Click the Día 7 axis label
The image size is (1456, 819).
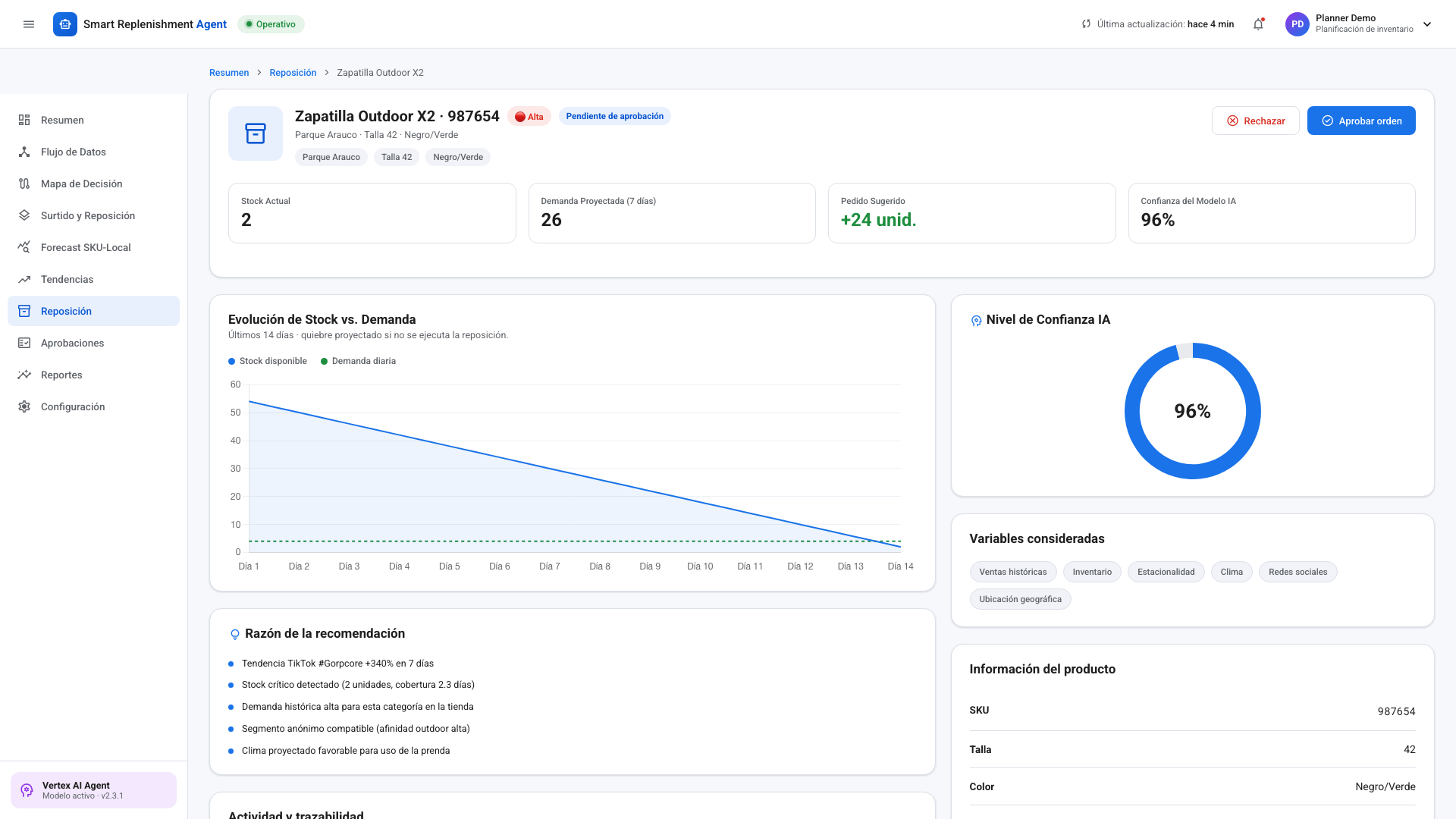(x=549, y=566)
